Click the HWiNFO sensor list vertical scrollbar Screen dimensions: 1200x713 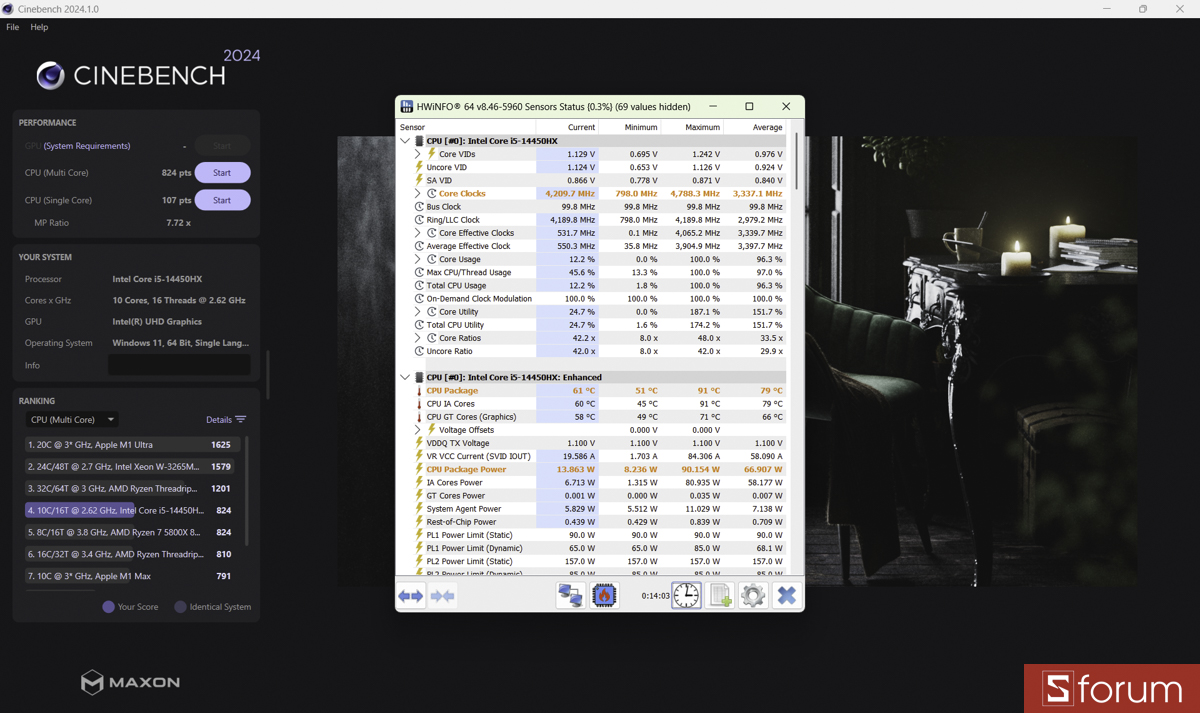coord(797,160)
